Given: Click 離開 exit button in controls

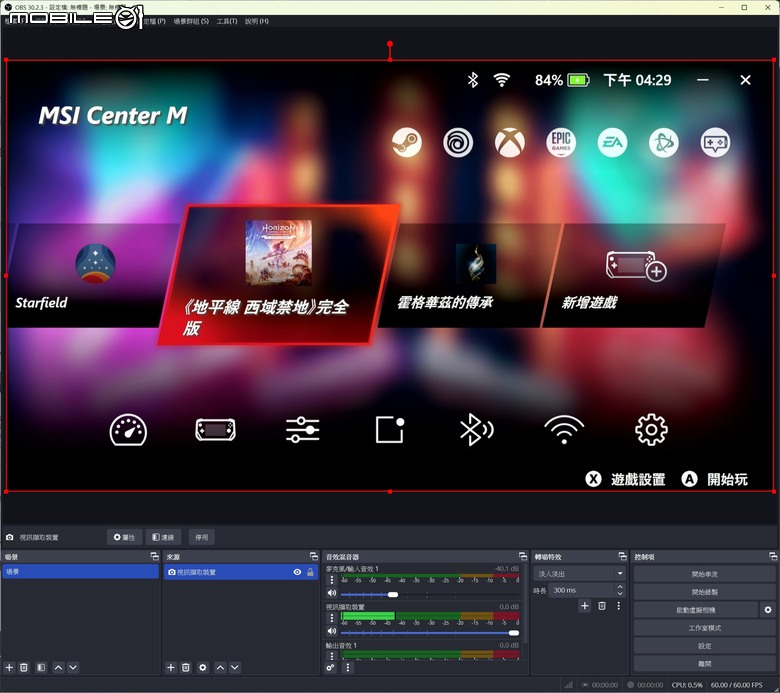Looking at the screenshot, I should click(704, 664).
